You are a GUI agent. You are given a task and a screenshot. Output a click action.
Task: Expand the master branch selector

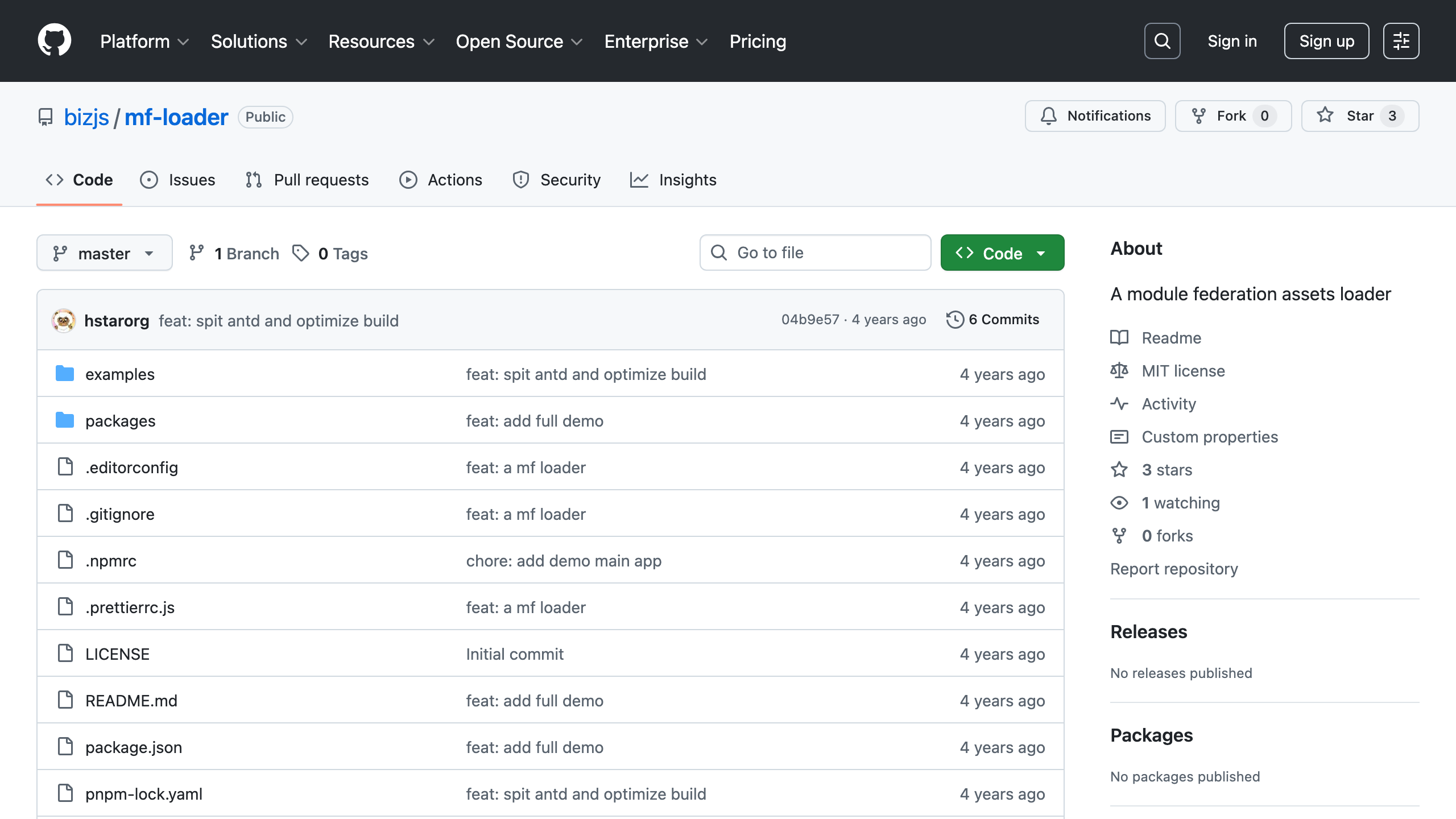point(105,254)
